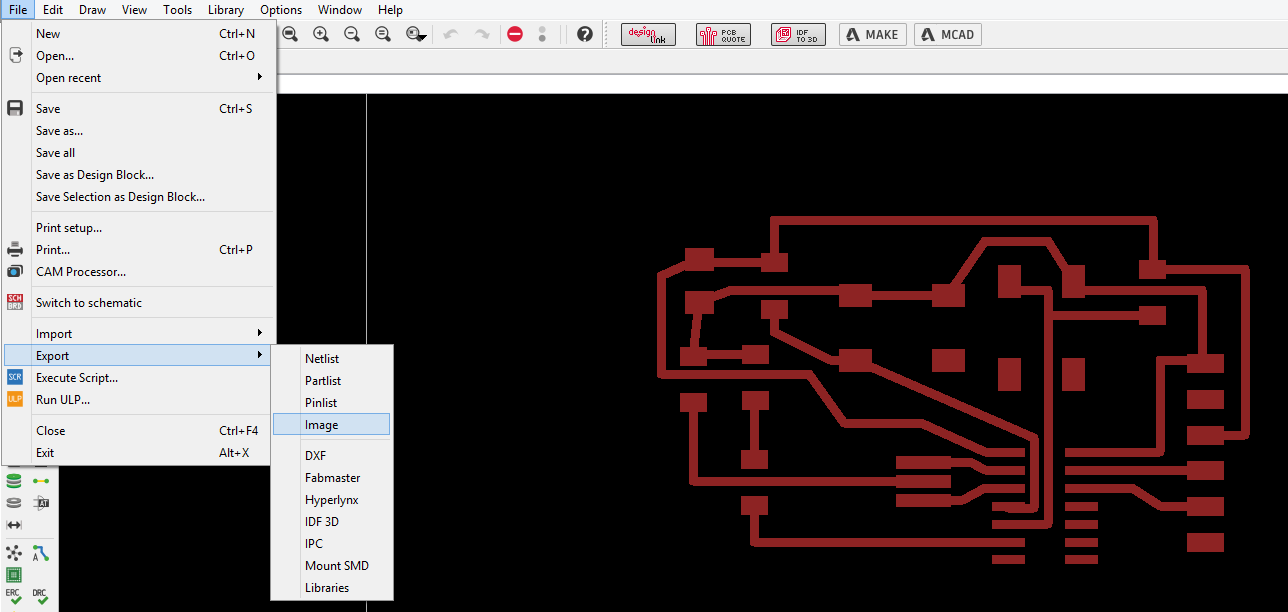The height and width of the screenshot is (612, 1288).
Task: Click the Redo arrow icon
Action: [x=482, y=34]
